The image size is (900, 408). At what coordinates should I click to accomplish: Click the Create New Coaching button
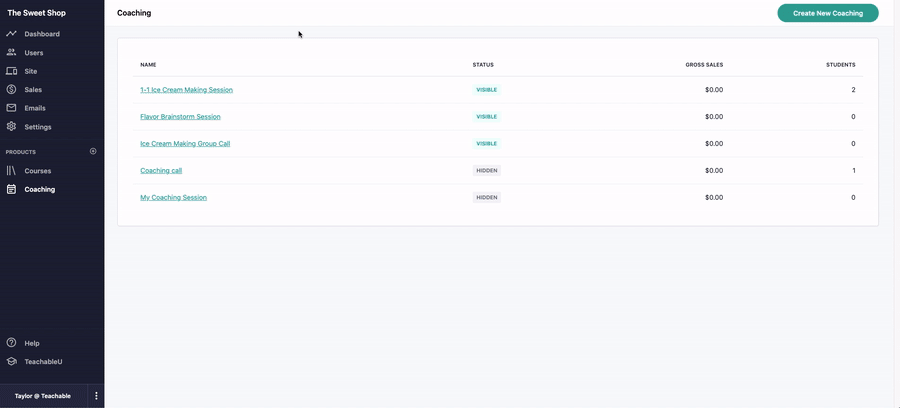tap(828, 13)
